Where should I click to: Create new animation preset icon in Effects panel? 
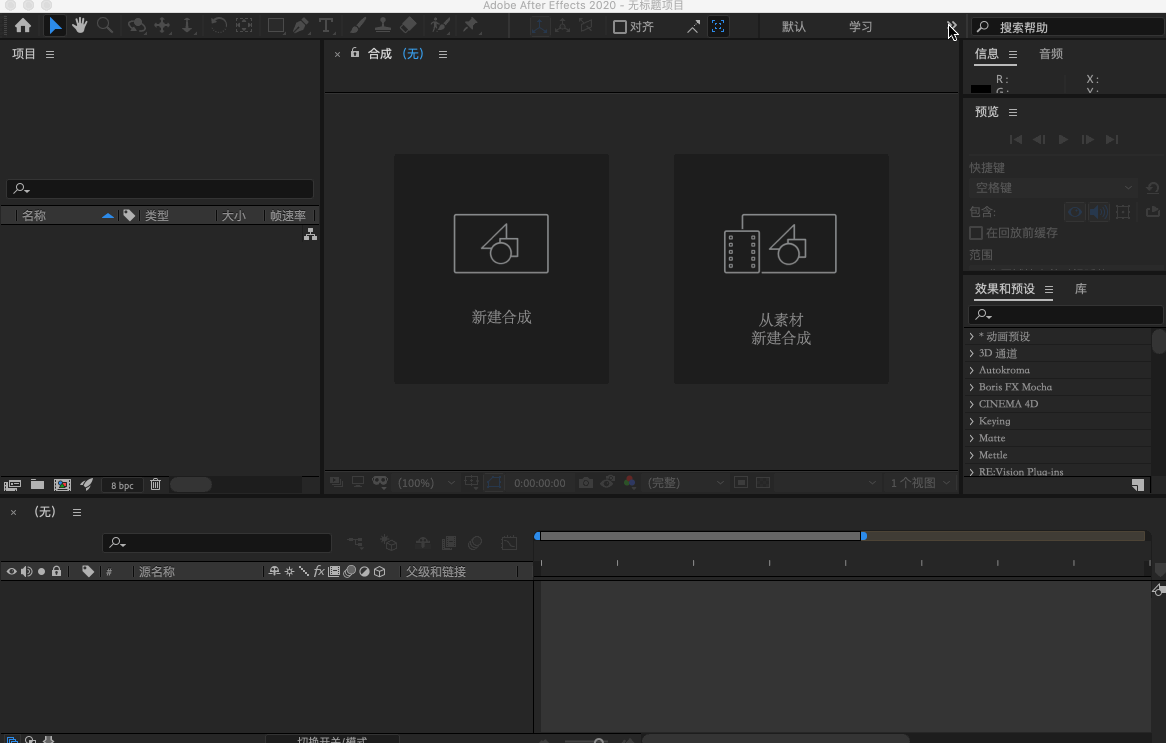pos(1138,485)
